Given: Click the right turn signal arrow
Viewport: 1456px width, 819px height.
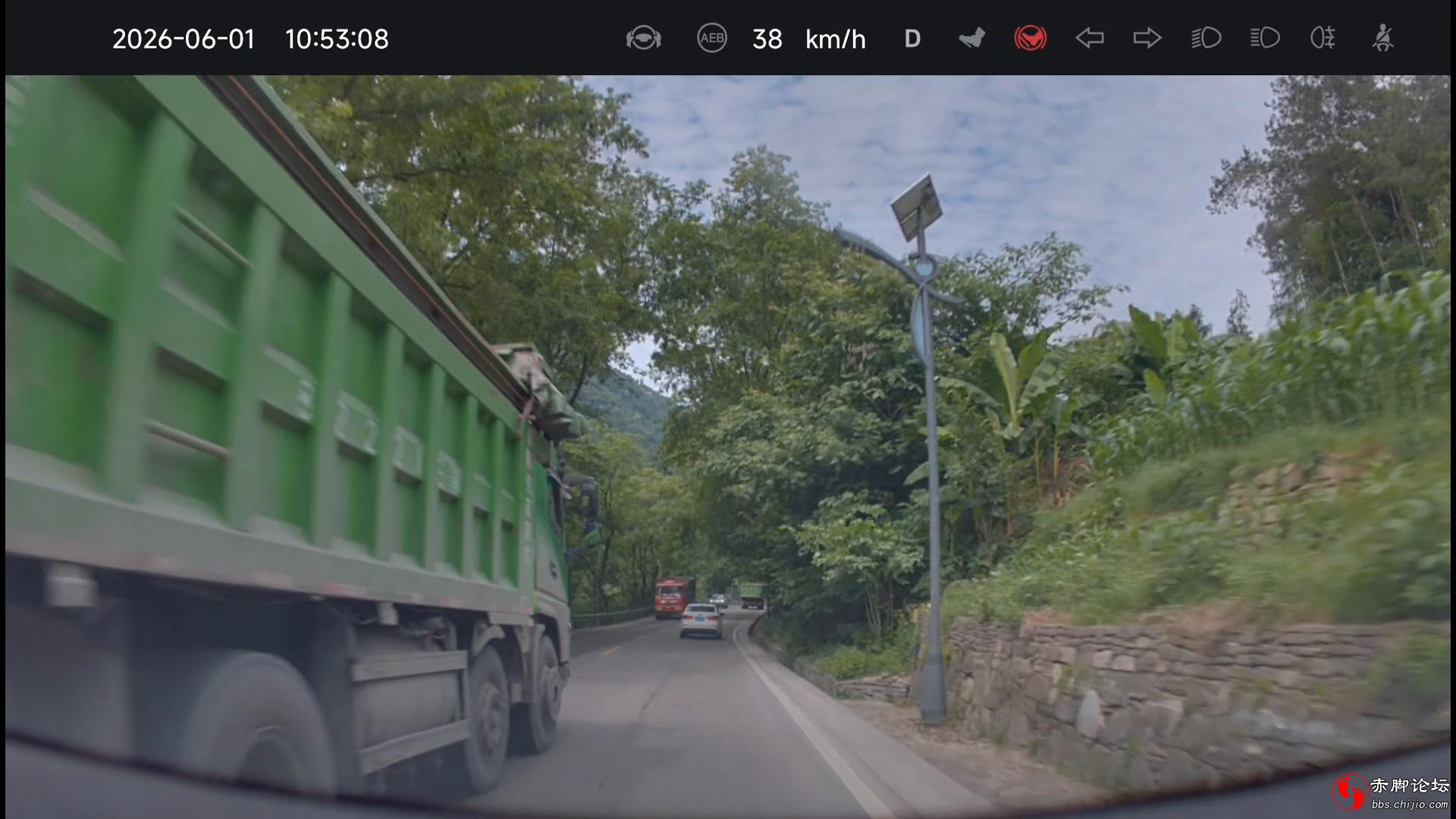Looking at the screenshot, I should point(1147,38).
